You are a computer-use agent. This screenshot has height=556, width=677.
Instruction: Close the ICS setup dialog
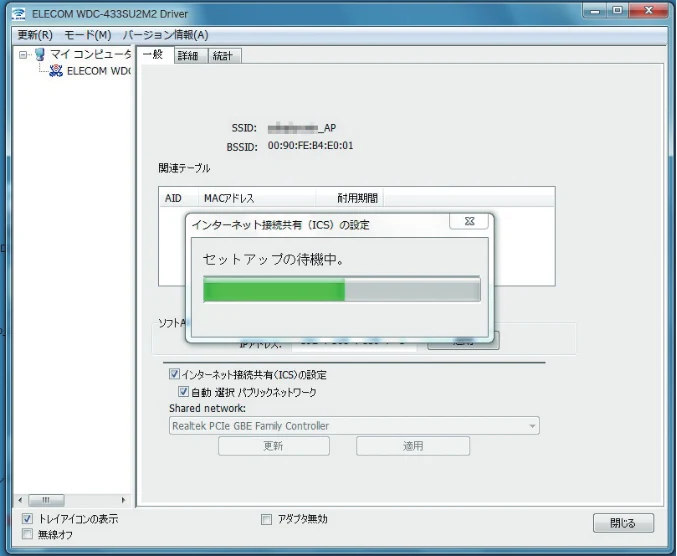point(469,221)
